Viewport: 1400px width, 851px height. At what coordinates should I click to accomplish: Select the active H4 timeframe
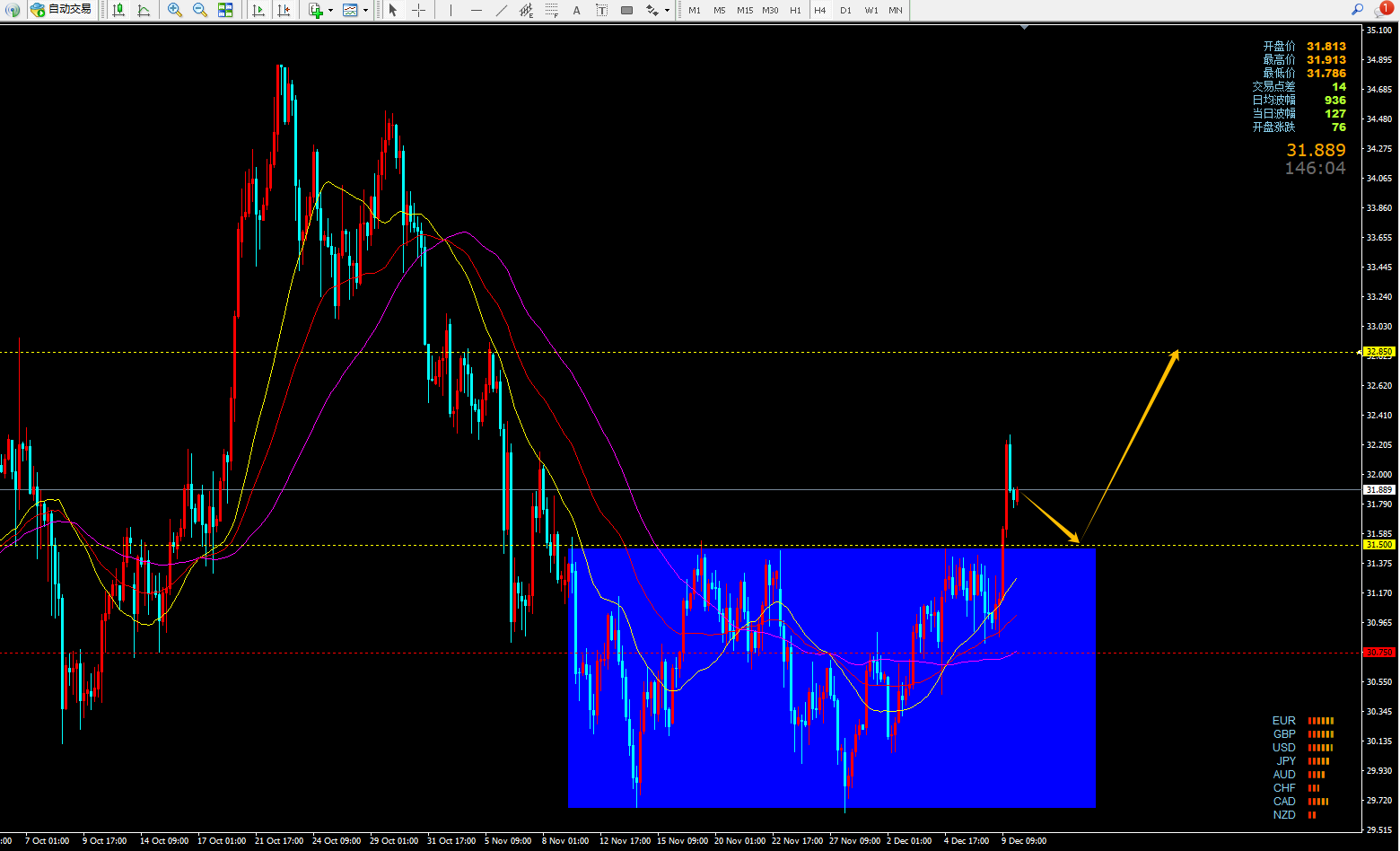tap(820, 10)
